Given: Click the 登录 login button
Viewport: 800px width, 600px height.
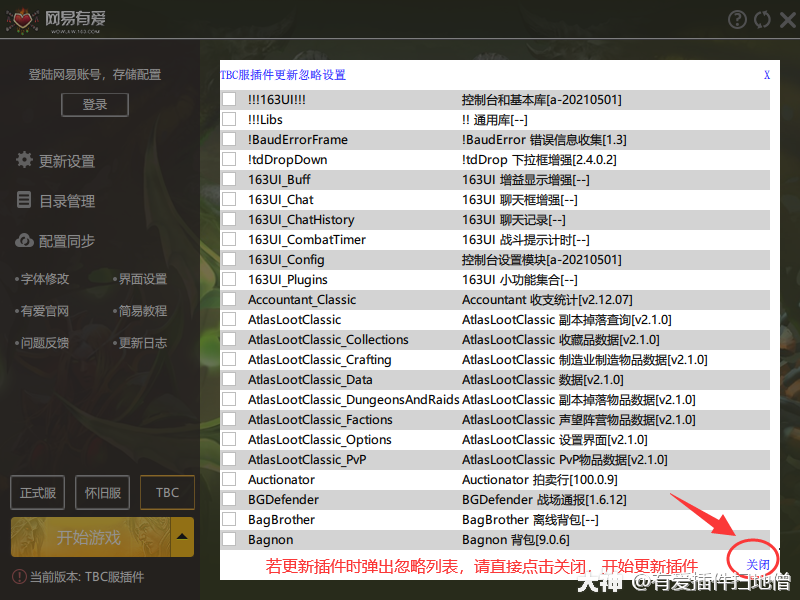Looking at the screenshot, I should [x=95, y=104].
